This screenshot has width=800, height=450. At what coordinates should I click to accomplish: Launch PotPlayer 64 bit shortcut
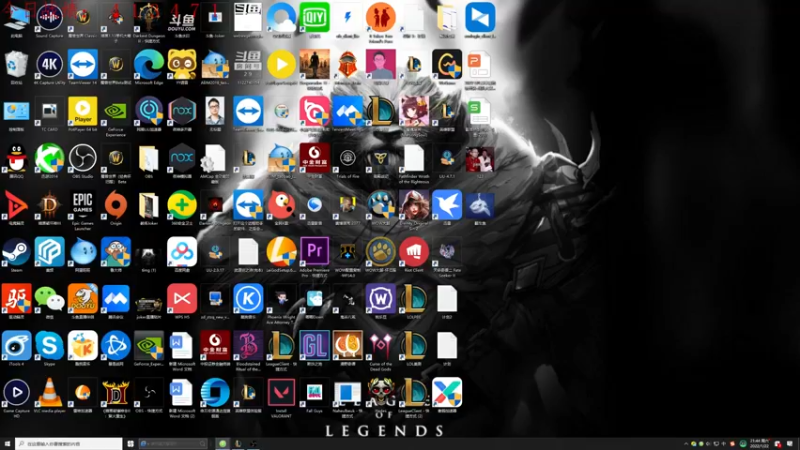(83, 114)
